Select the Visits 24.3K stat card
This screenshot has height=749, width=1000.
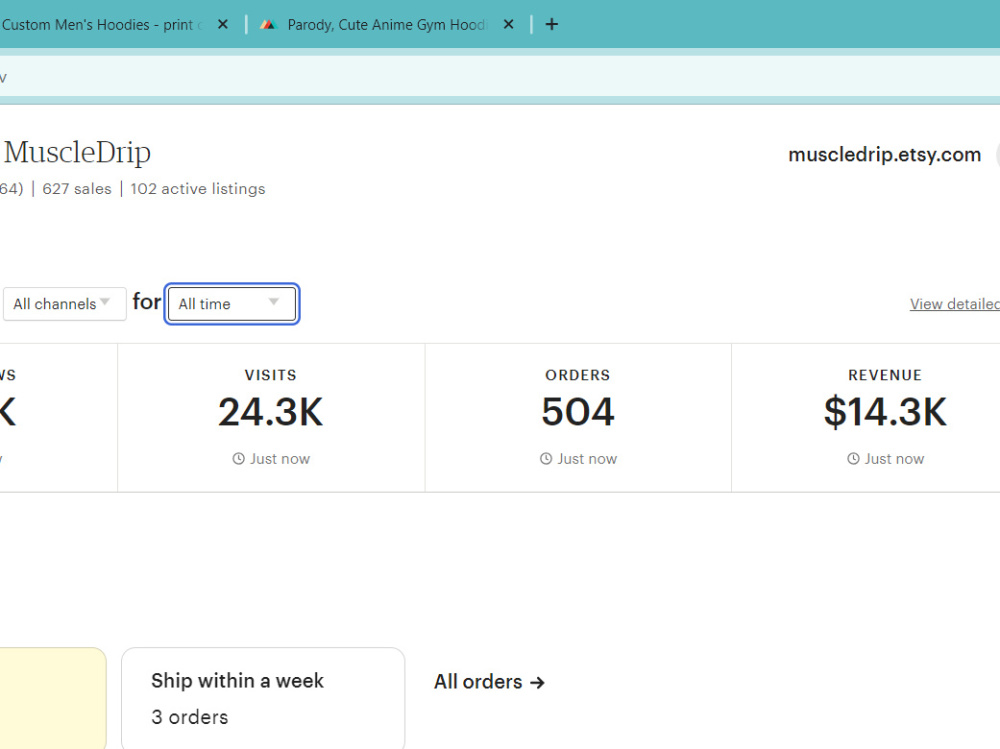tap(271, 418)
